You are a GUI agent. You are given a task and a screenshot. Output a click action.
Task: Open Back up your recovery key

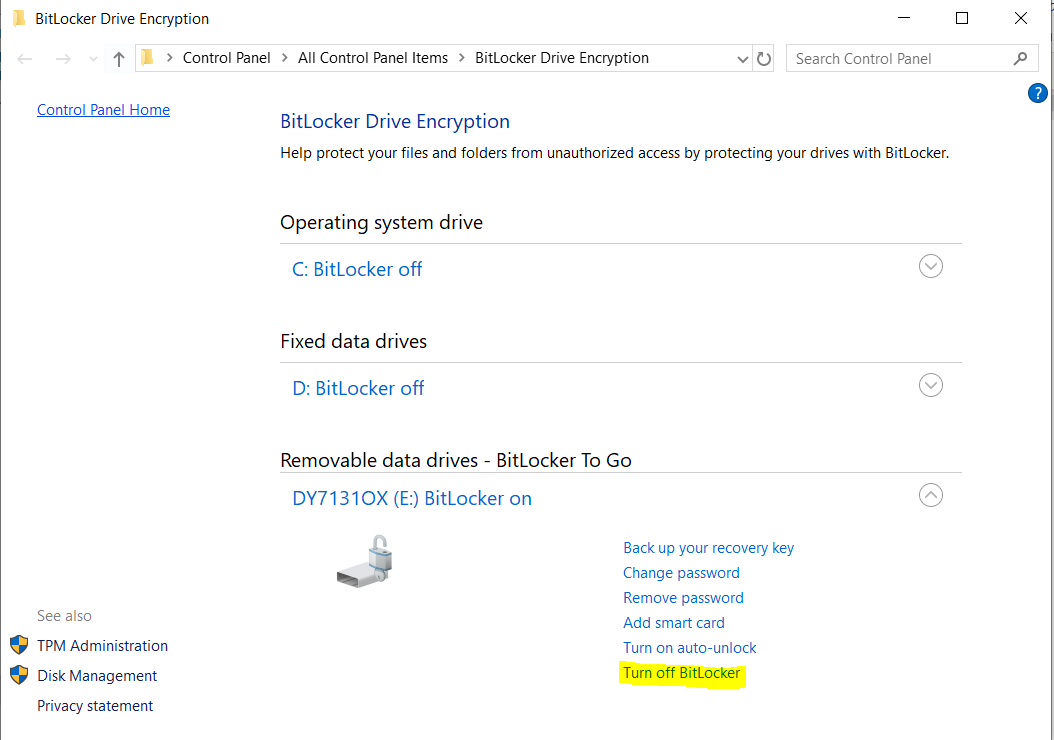708,548
